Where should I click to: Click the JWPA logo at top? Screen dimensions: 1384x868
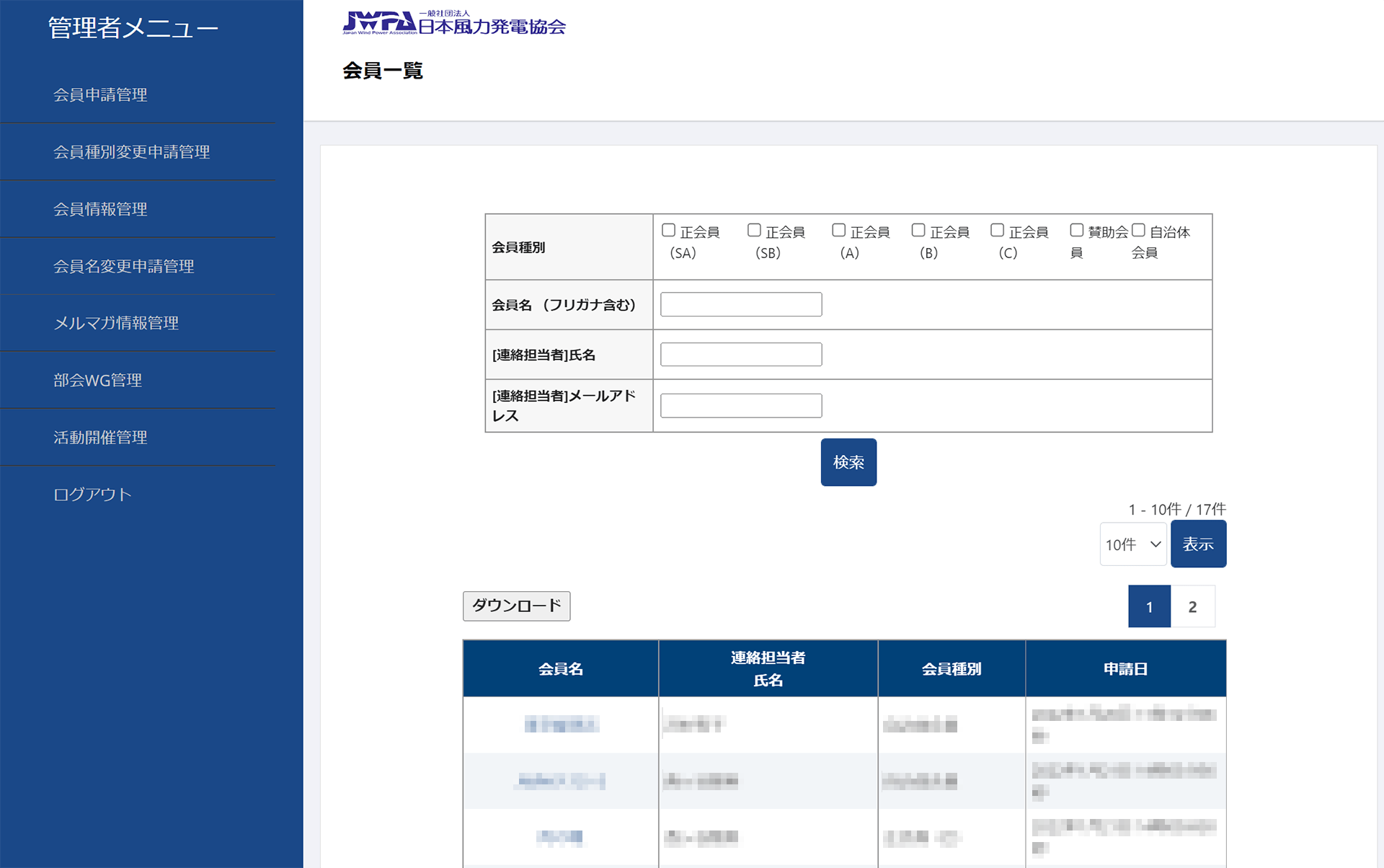coord(454,23)
